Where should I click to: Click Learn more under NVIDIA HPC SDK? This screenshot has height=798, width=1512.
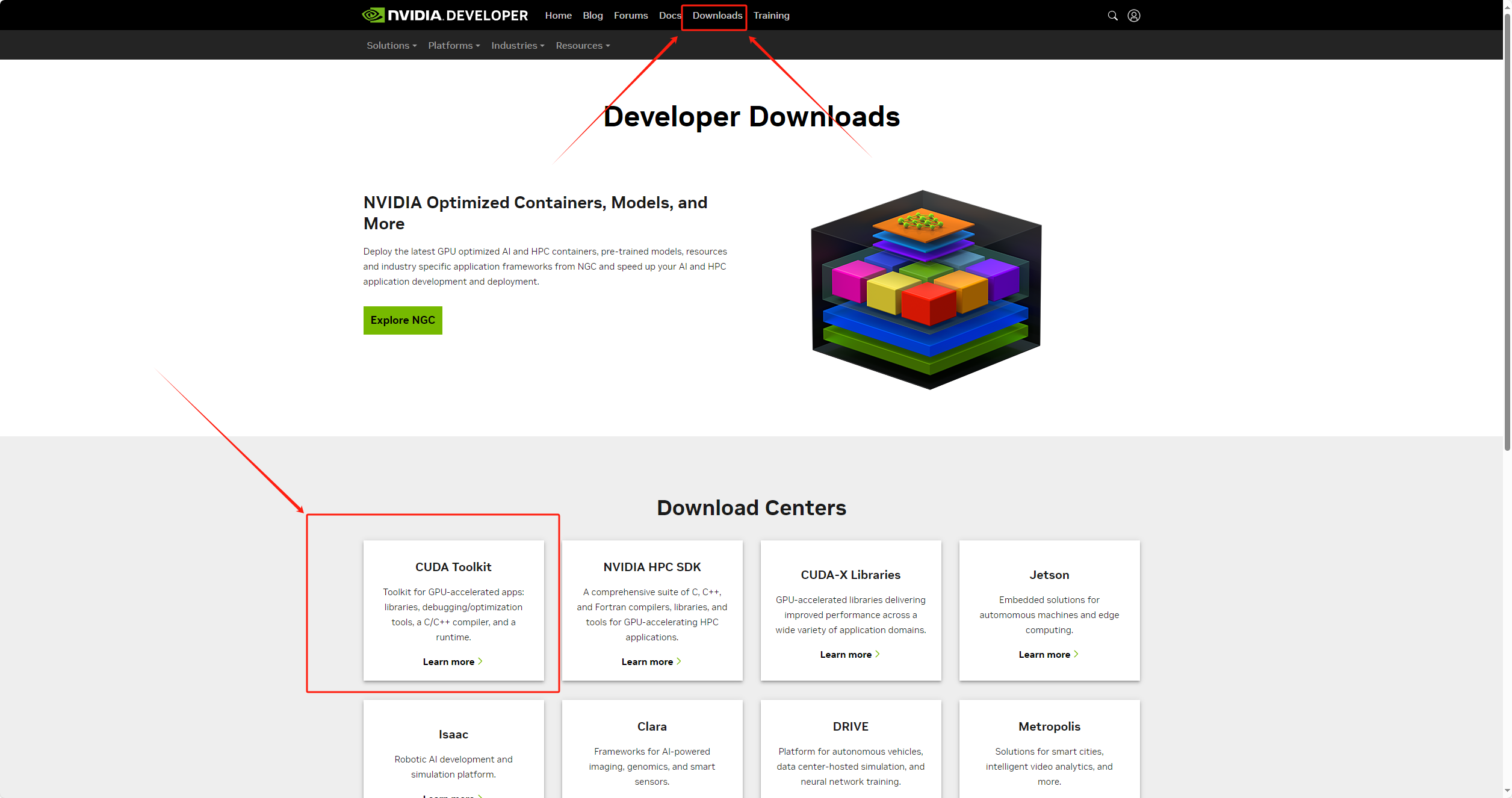[x=651, y=662]
